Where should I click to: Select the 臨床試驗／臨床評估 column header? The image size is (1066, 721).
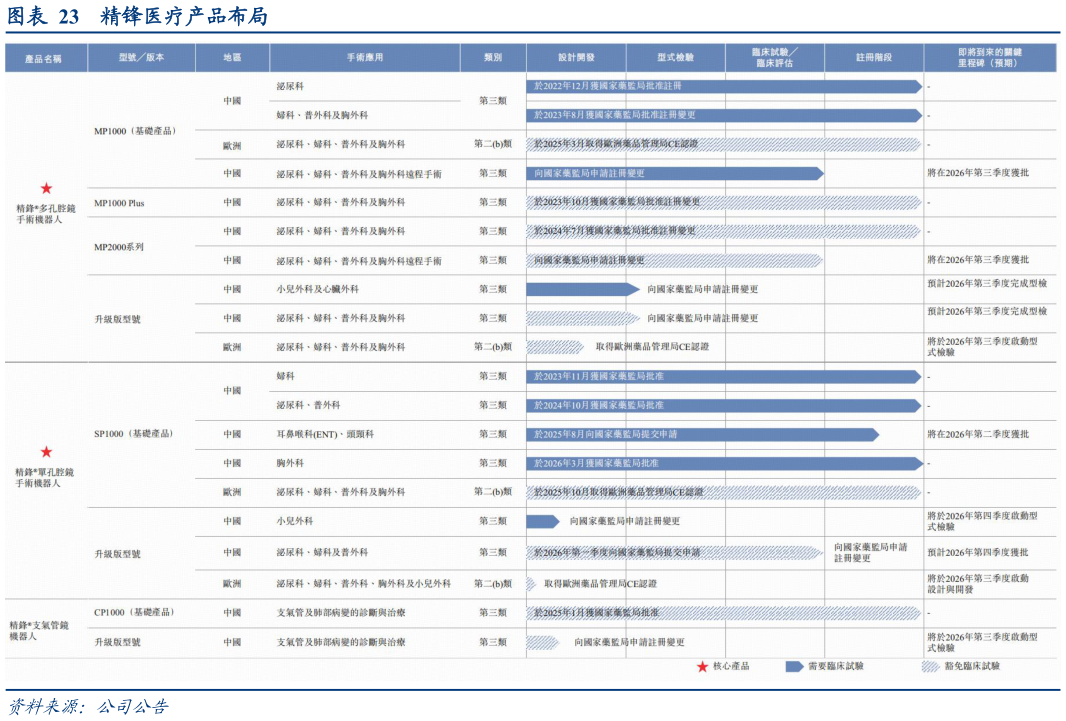[775, 58]
